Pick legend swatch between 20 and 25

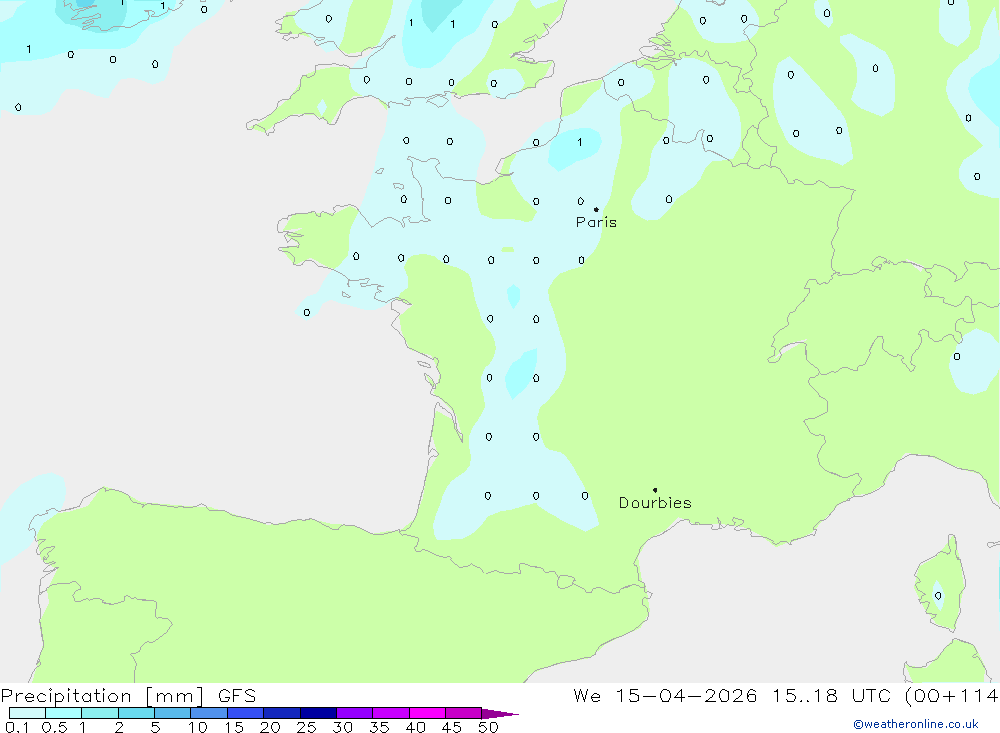pyautogui.click(x=282, y=713)
